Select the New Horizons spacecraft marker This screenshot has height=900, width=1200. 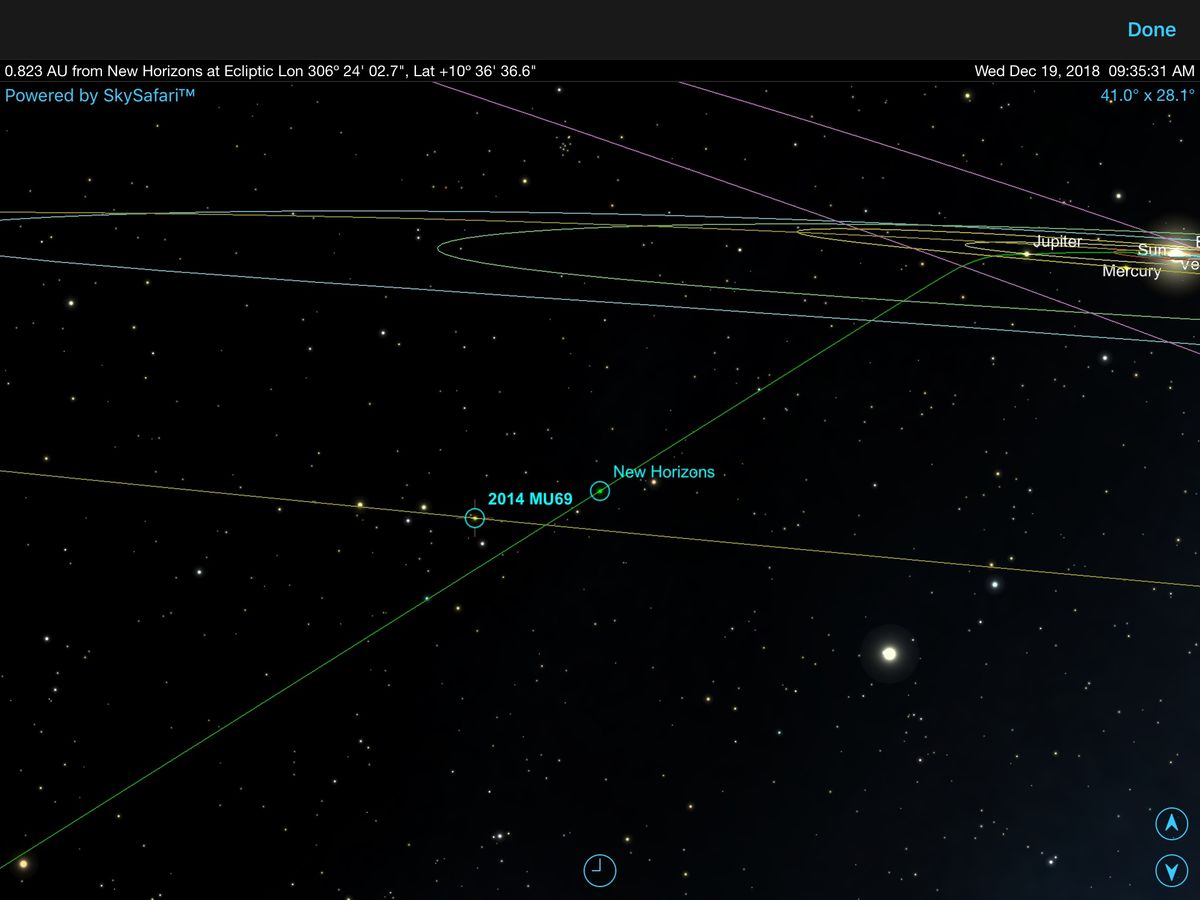[x=599, y=490]
